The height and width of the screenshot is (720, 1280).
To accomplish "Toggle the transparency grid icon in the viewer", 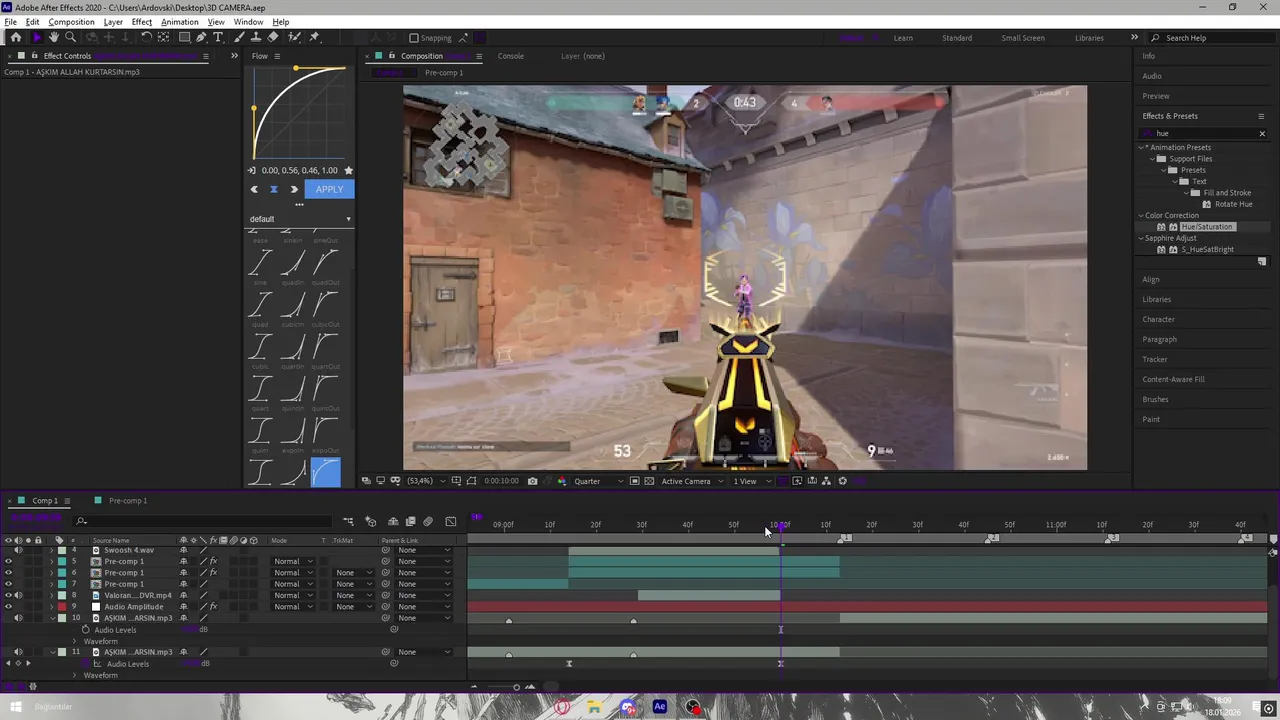I will [649, 481].
